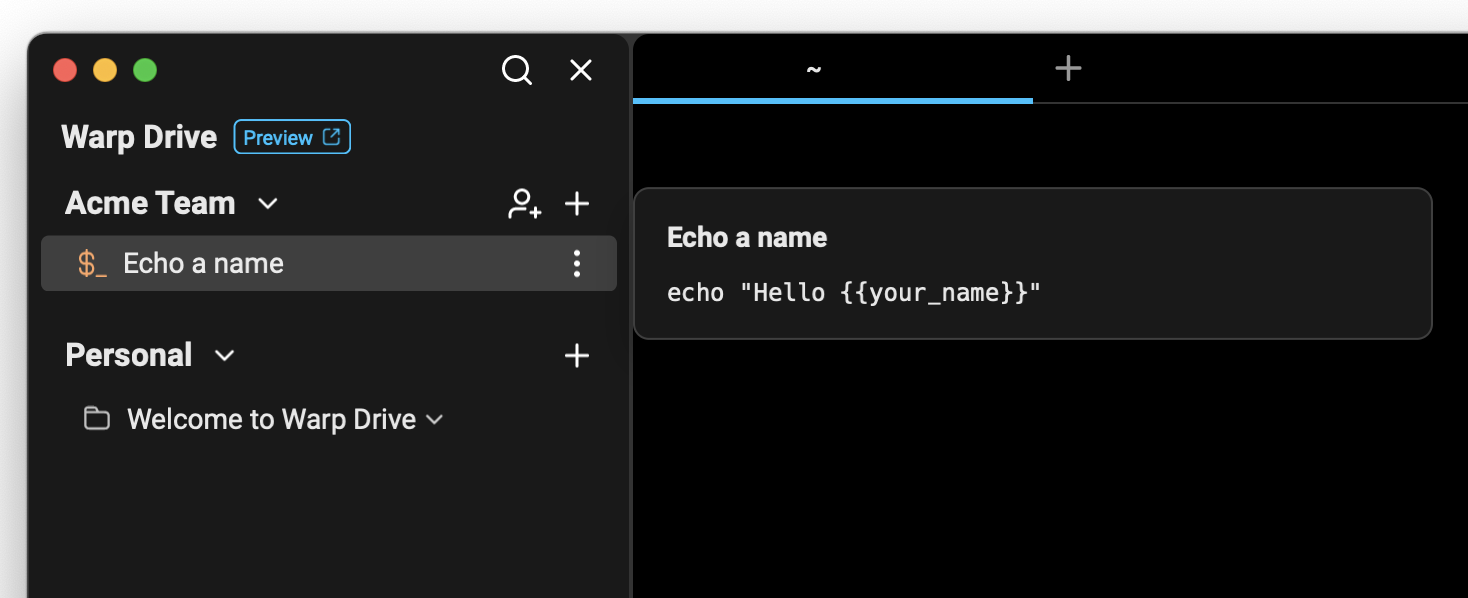Collapse the Acme Team section chevron
The image size is (1468, 598).
(x=267, y=204)
